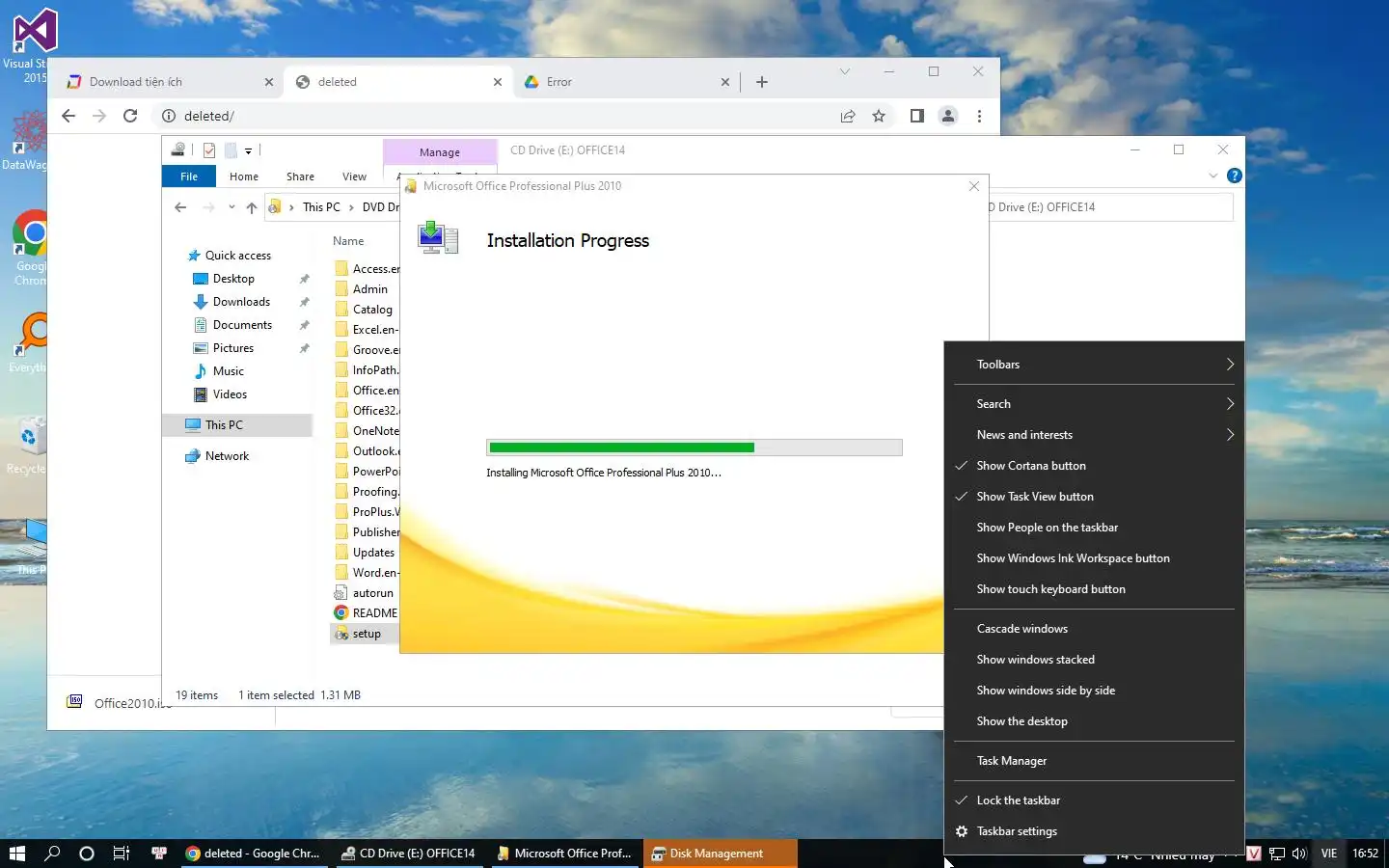Image resolution: width=1389 pixels, height=868 pixels.
Task: Select the Everything desktop shortcut
Action: 29,342
